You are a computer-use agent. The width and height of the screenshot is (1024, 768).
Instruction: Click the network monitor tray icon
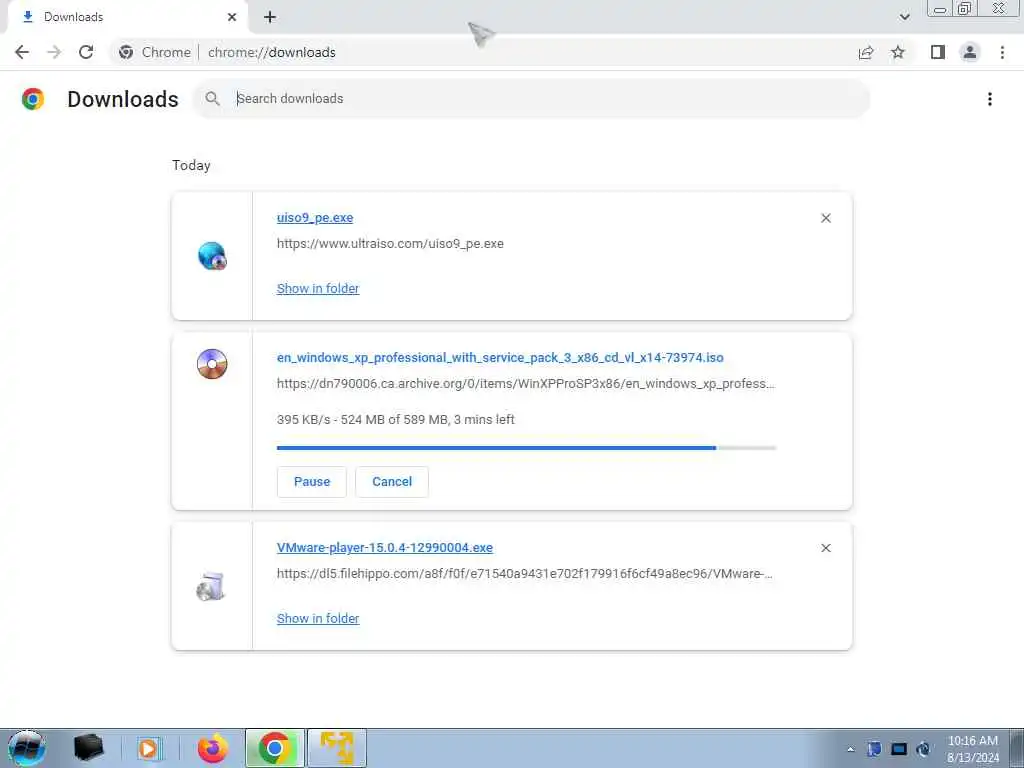tap(899, 749)
